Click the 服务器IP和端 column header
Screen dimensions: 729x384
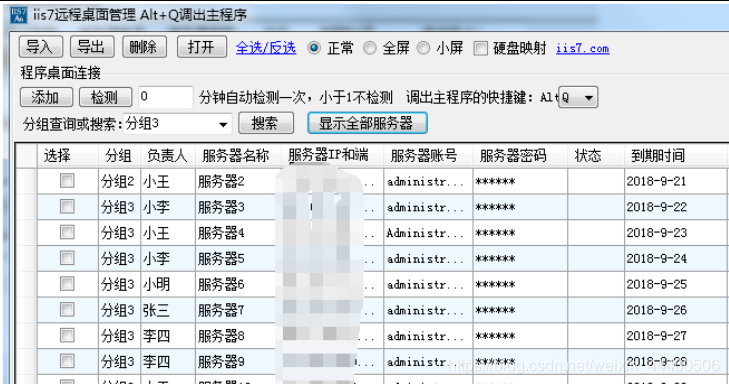(332, 156)
